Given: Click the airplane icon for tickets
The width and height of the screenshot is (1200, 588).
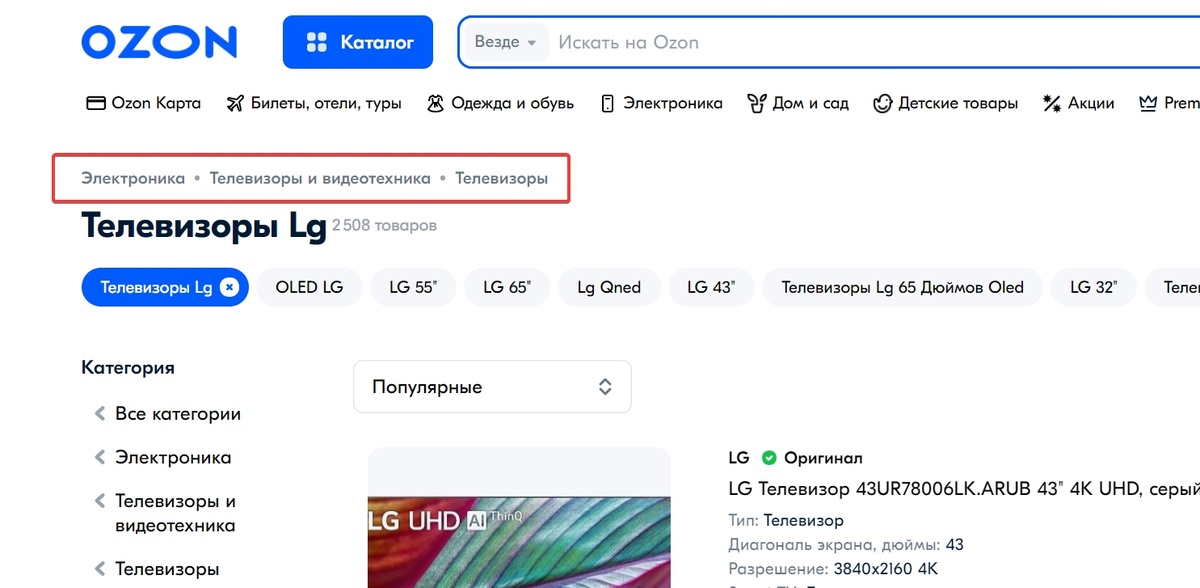Looking at the screenshot, I should point(235,103).
